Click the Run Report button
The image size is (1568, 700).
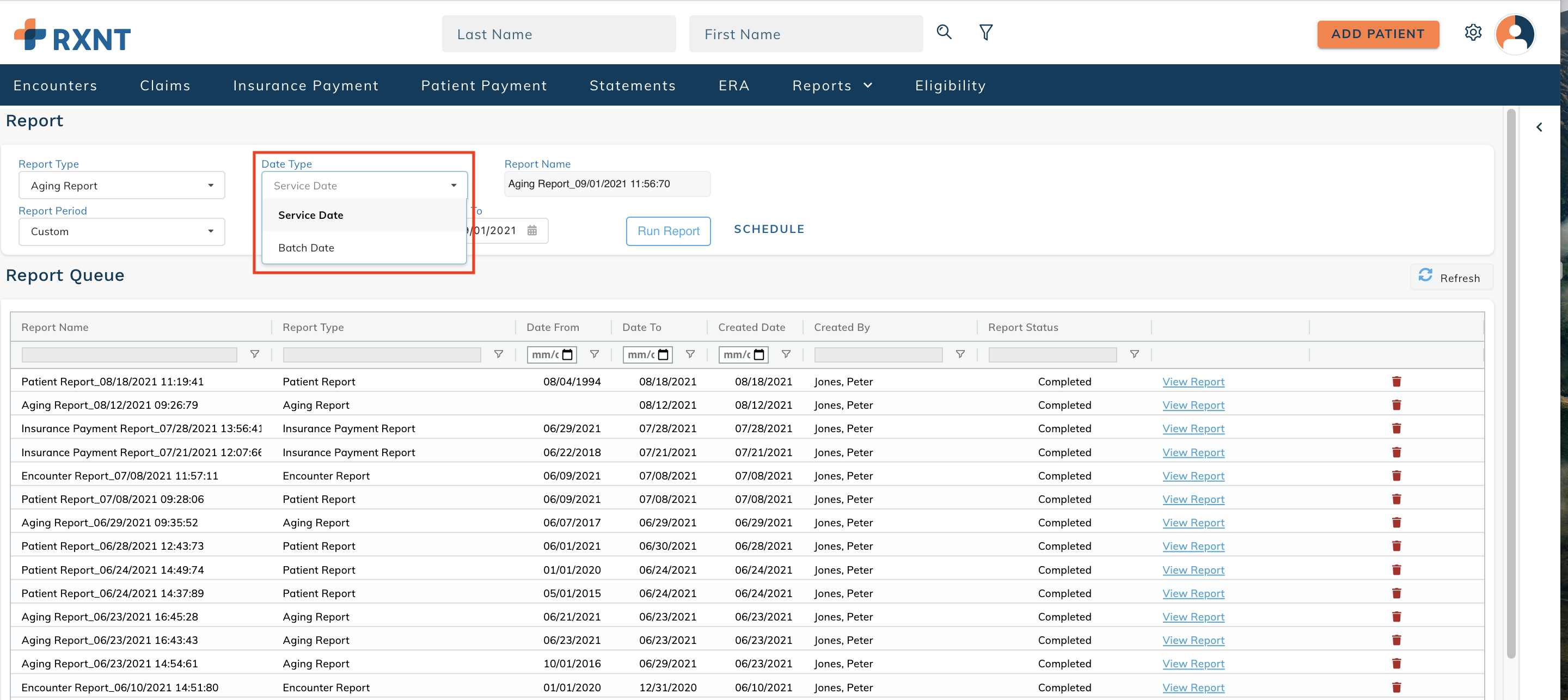[667, 231]
